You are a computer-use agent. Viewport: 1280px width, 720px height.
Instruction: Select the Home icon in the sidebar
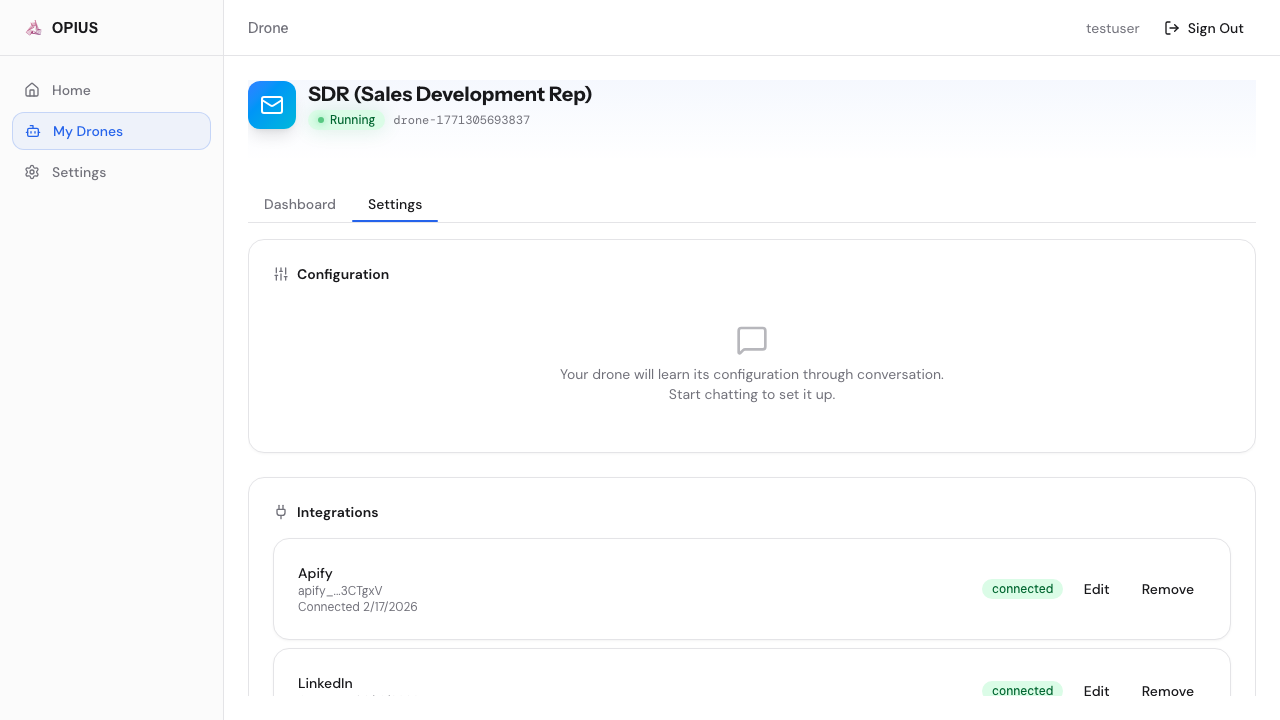click(x=31, y=90)
